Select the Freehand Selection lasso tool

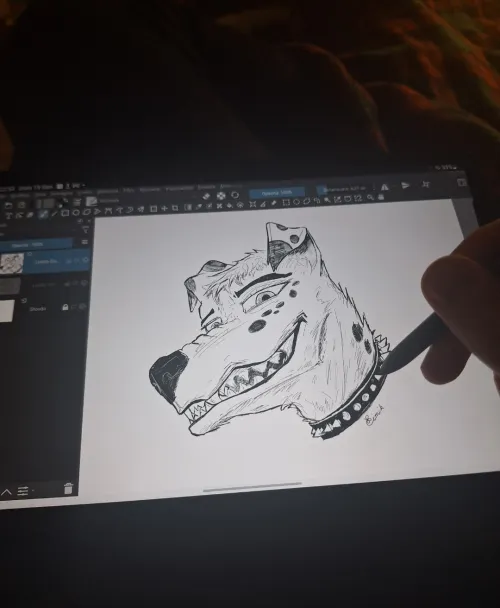[317, 201]
